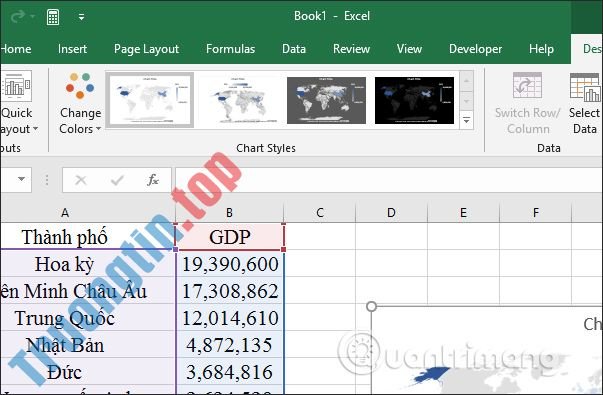Select the 'Đức' cell
603x395 pixels.
(88, 371)
